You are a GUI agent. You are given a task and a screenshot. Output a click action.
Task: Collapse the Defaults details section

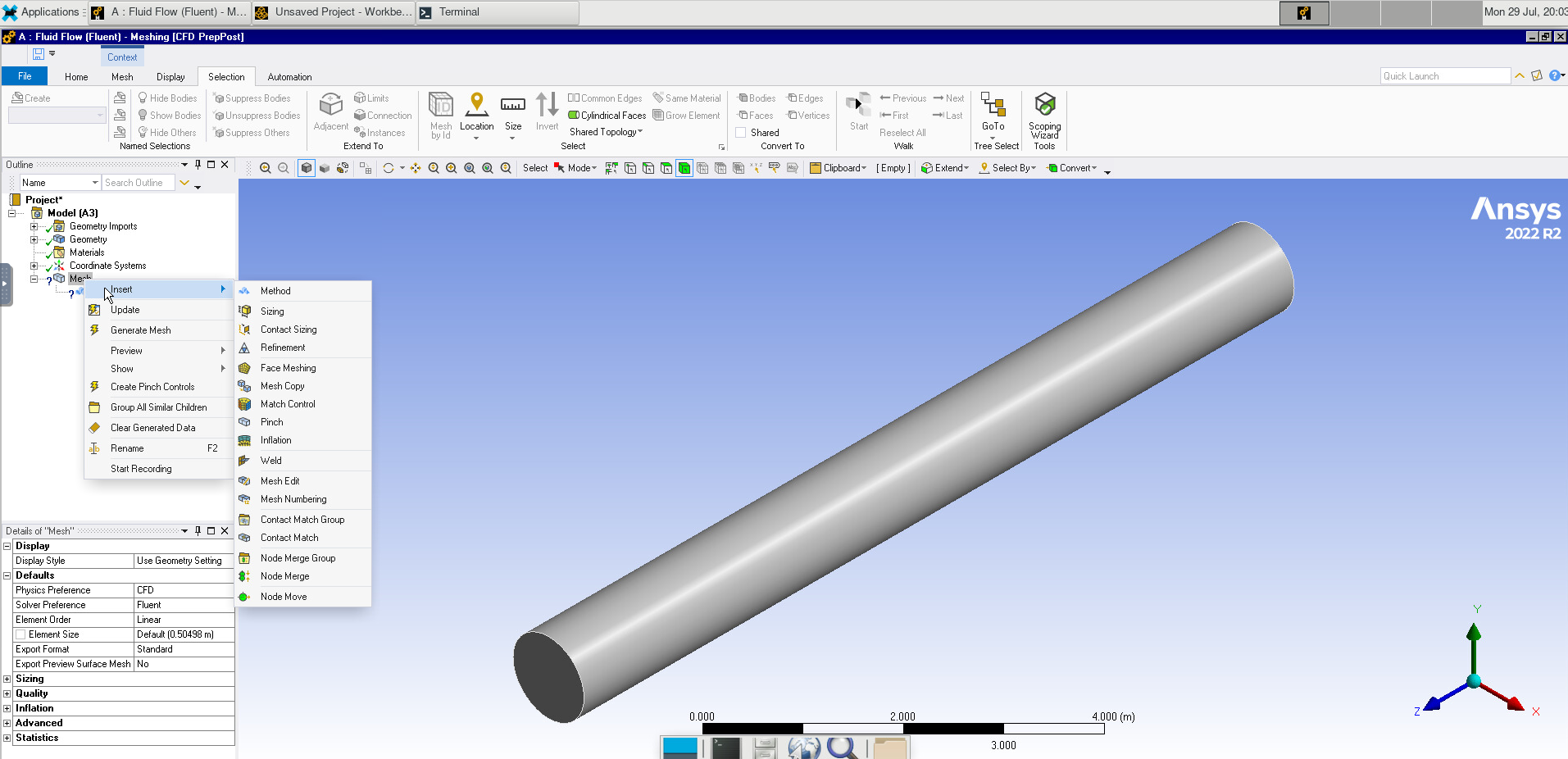(7, 575)
